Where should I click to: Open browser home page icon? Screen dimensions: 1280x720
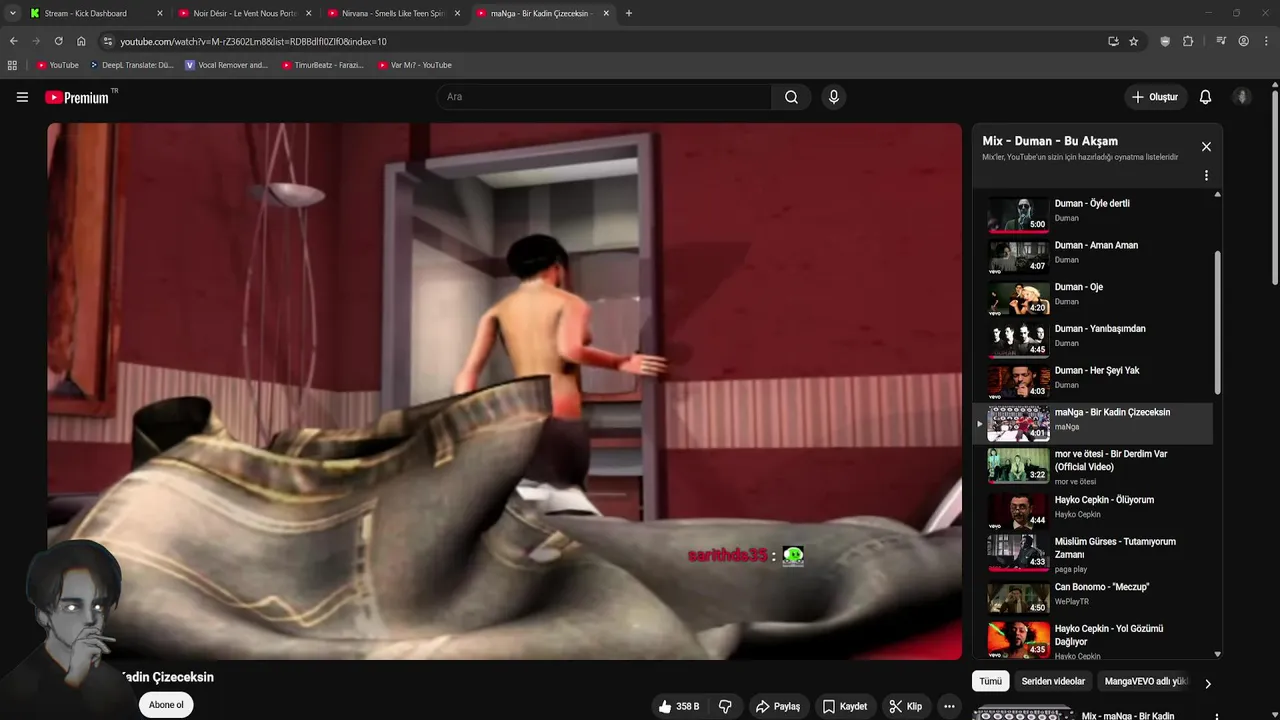point(81,41)
